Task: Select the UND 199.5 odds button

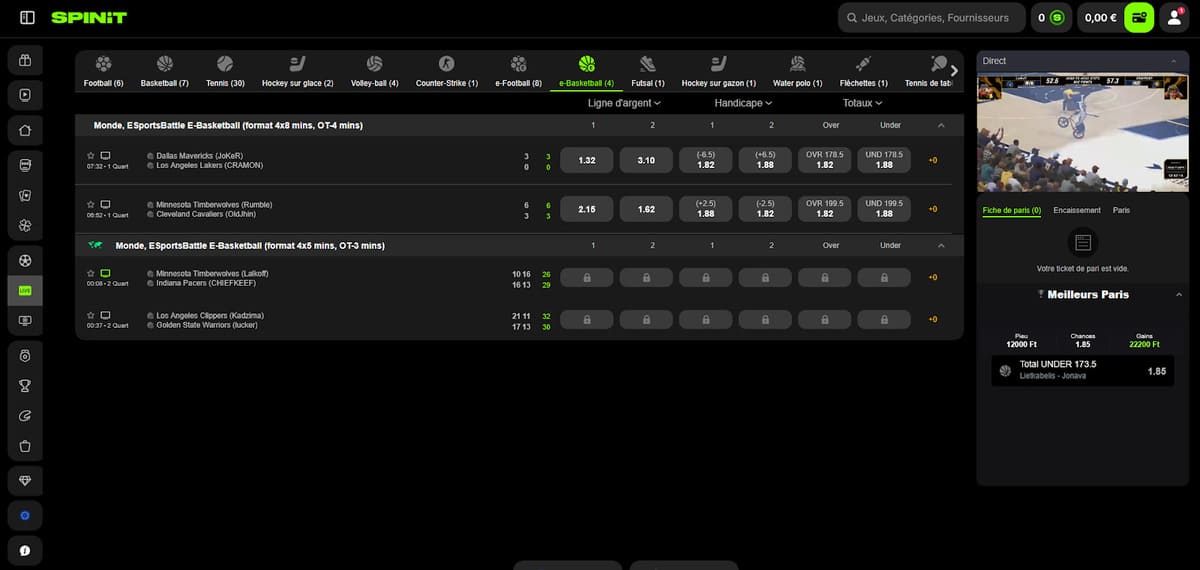Action: coord(884,209)
